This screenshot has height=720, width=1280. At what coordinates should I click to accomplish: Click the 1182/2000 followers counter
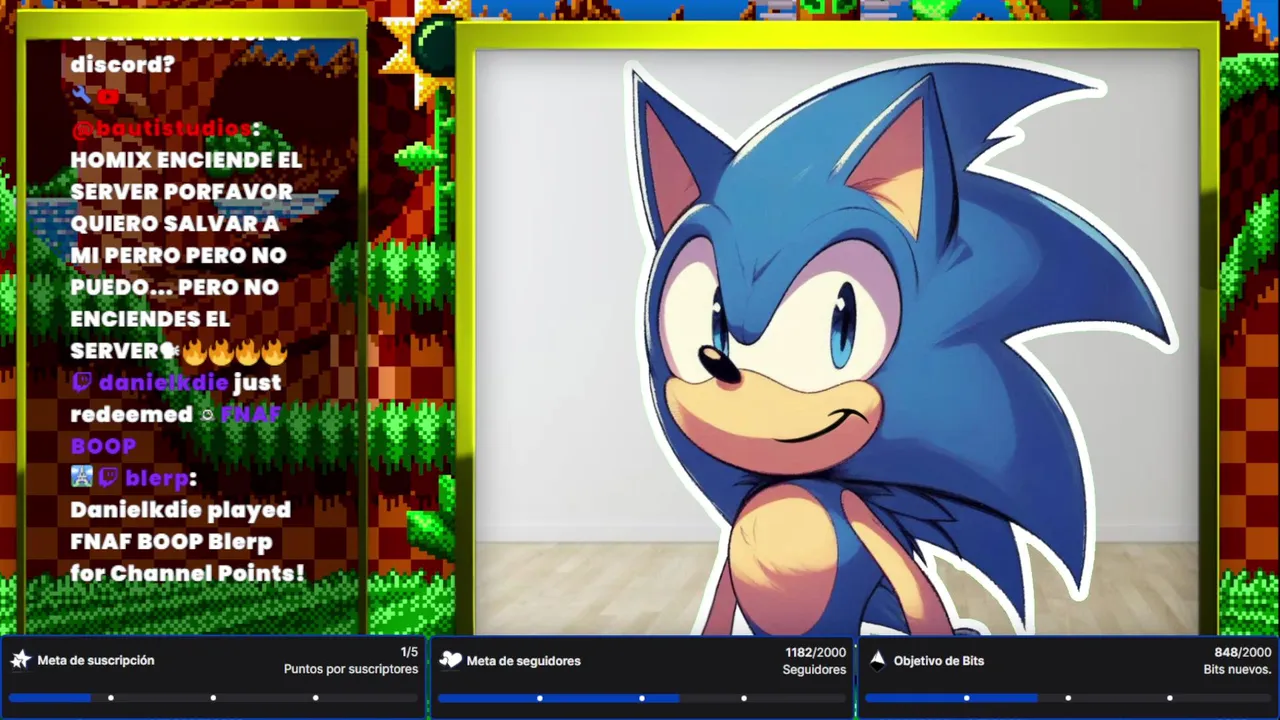point(815,652)
